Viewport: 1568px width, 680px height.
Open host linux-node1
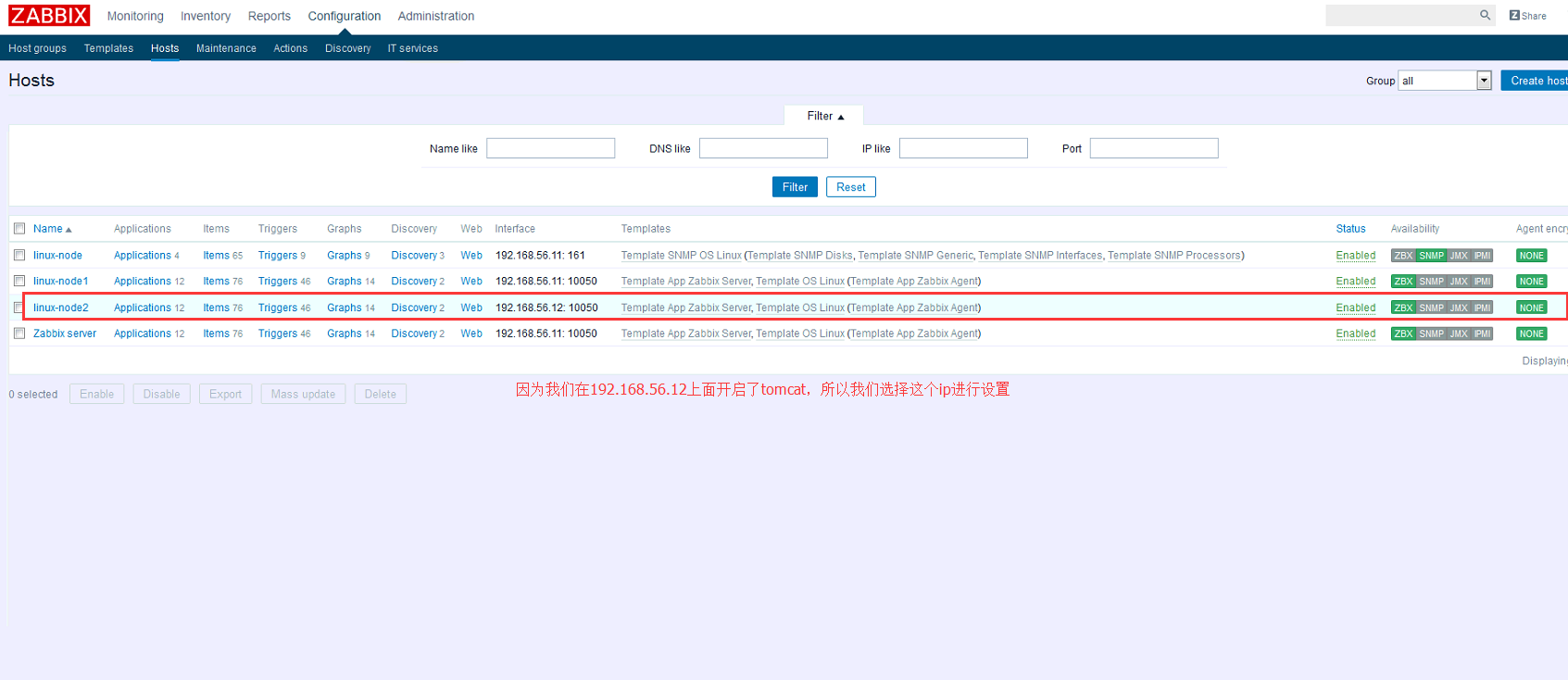coord(61,282)
